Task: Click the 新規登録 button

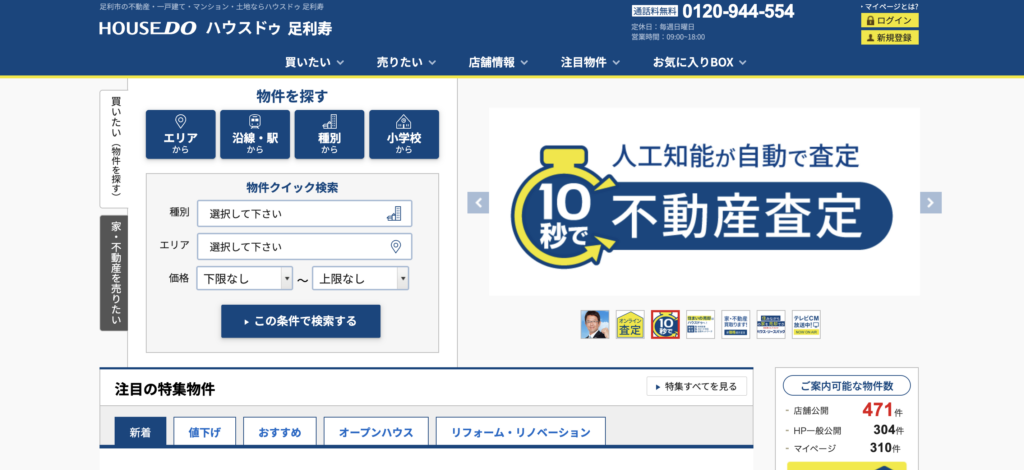Action: click(889, 37)
